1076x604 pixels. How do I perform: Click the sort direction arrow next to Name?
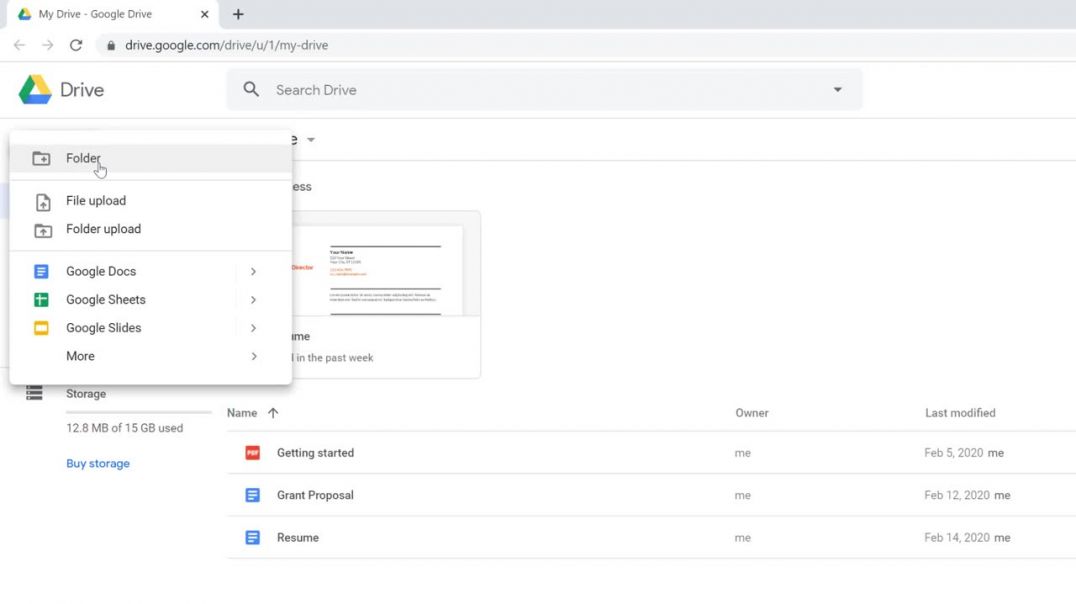click(x=273, y=413)
